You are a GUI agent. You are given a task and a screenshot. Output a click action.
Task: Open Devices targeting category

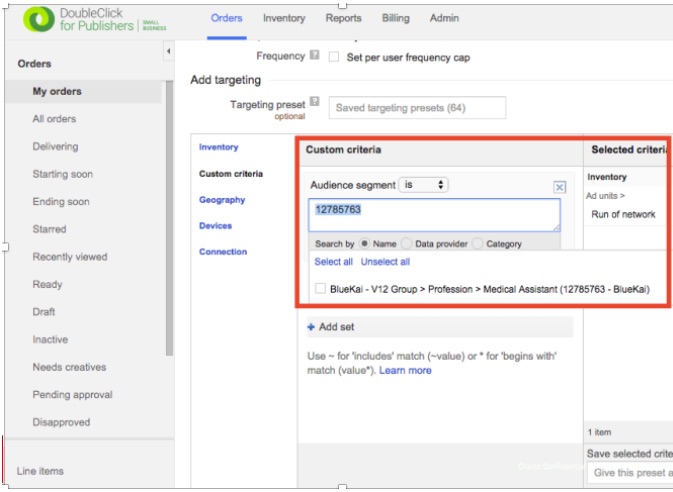(215, 226)
